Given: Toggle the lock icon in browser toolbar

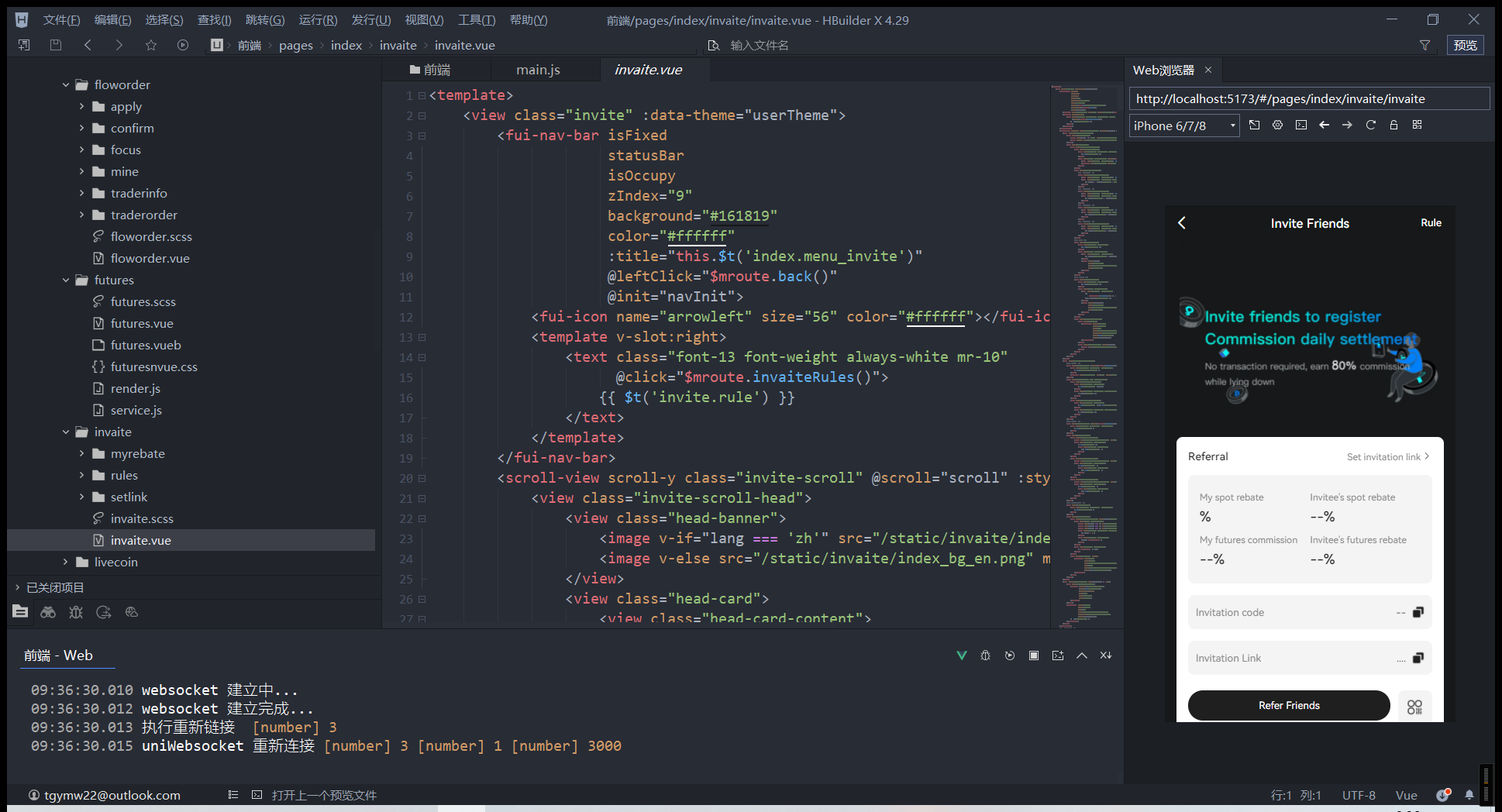Looking at the screenshot, I should pyautogui.click(x=1393, y=125).
